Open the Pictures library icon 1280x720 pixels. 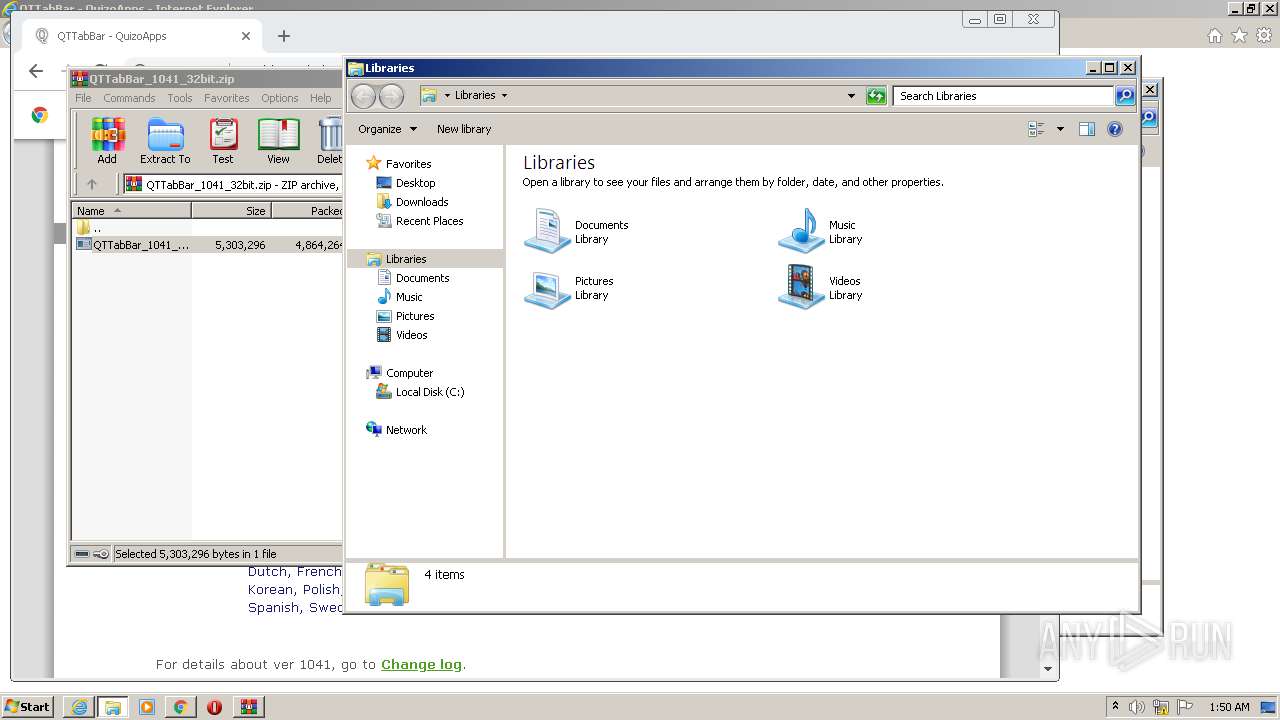(x=547, y=288)
